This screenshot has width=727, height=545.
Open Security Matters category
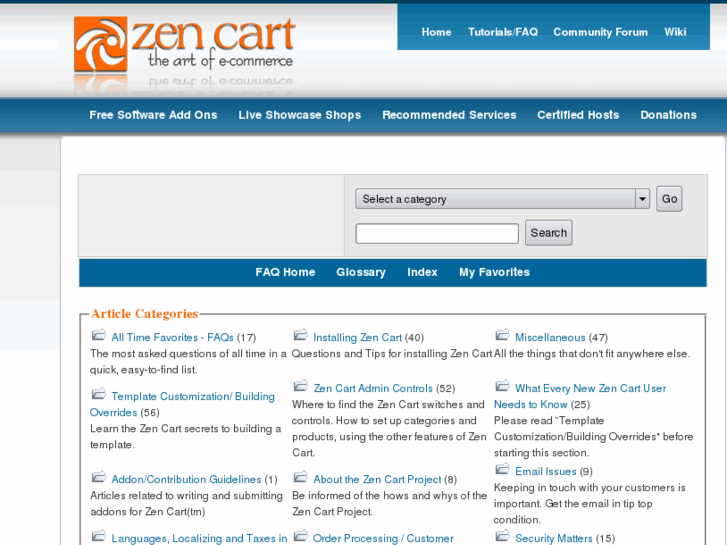point(554,539)
